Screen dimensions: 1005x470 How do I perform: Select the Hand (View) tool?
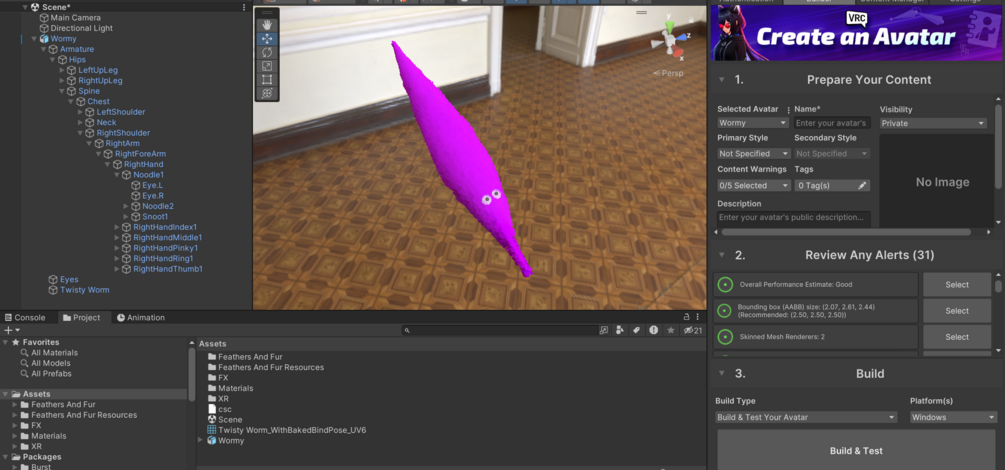[267, 25]
